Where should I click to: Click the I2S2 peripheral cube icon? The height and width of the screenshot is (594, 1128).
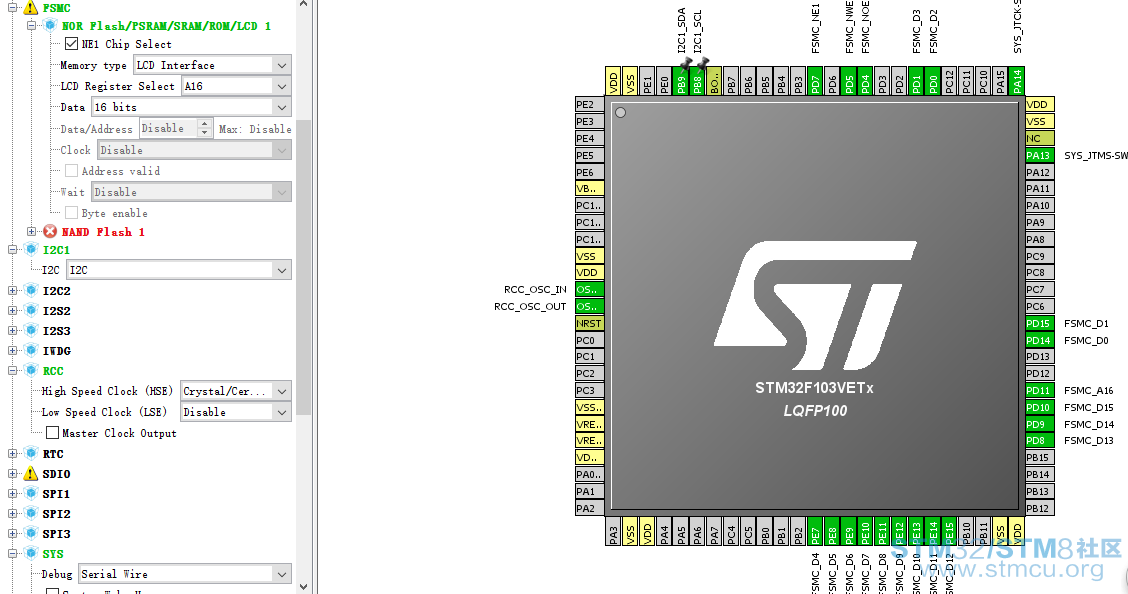(30, 311)
